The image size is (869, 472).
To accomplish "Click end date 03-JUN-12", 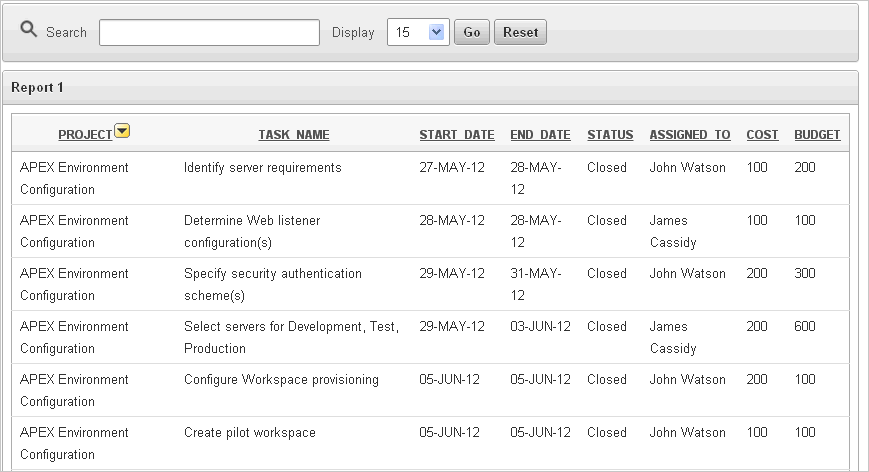I will pyautogui.click(x=540, y=326).
